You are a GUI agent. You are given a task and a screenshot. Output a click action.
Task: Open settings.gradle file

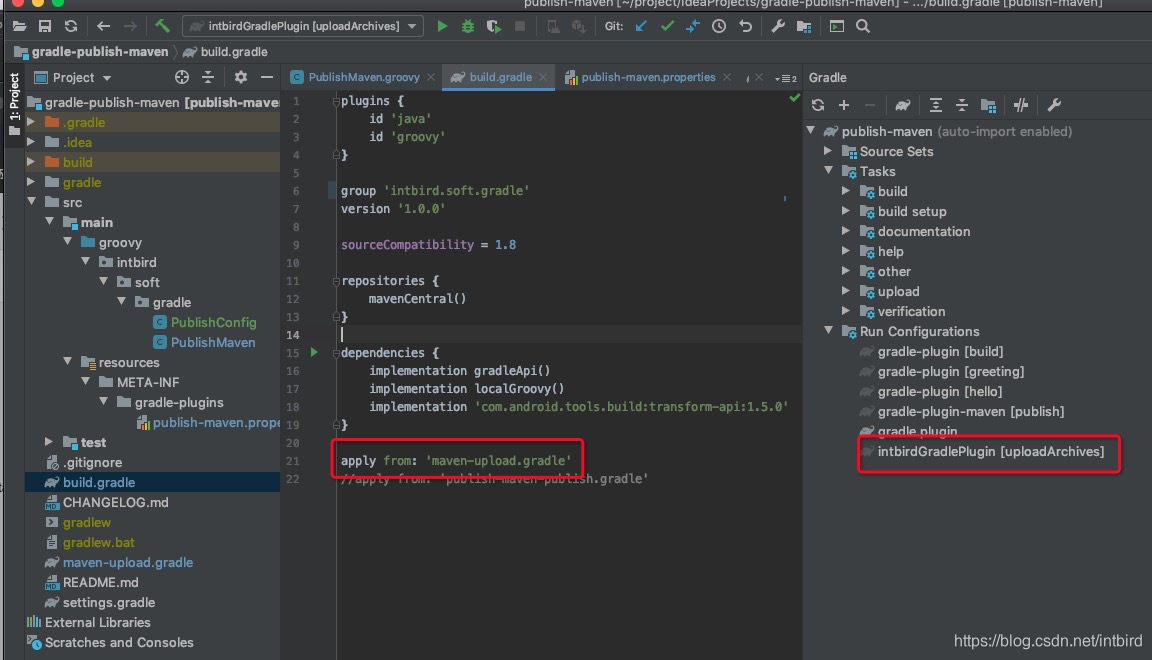pyautogui.click(x=109, y=602)
